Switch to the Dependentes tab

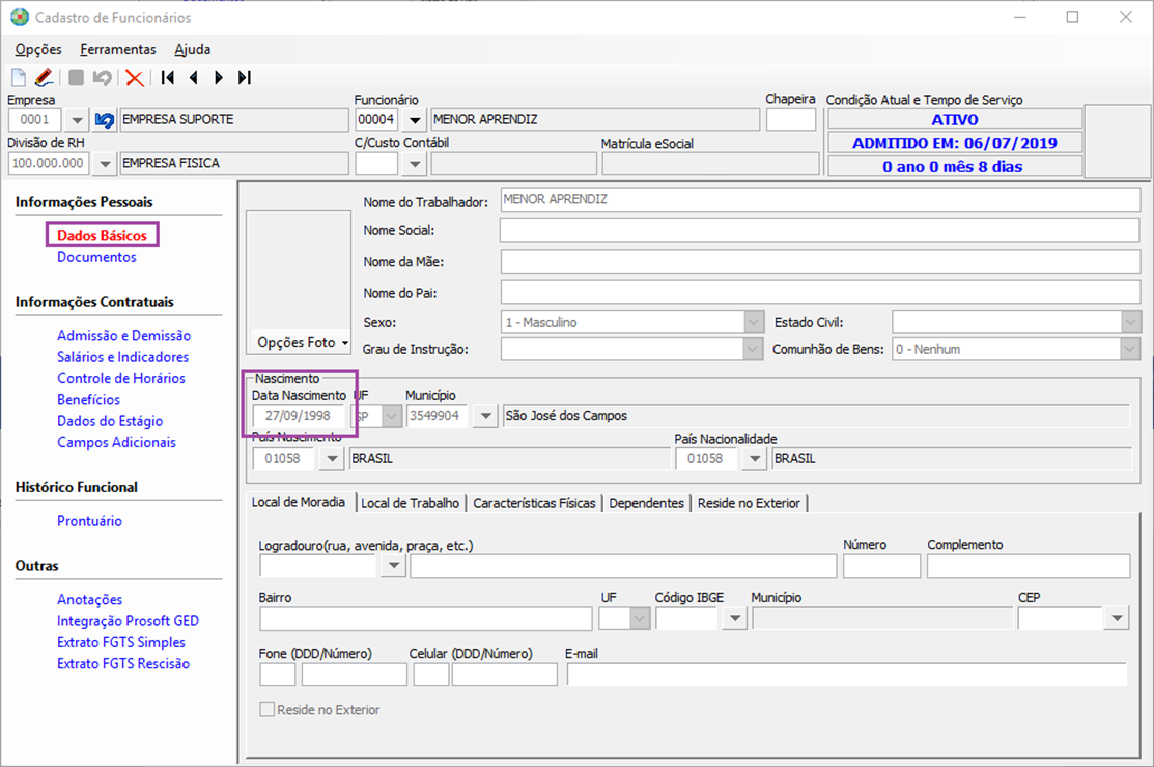pyautogui.click(x=646, y=503)
